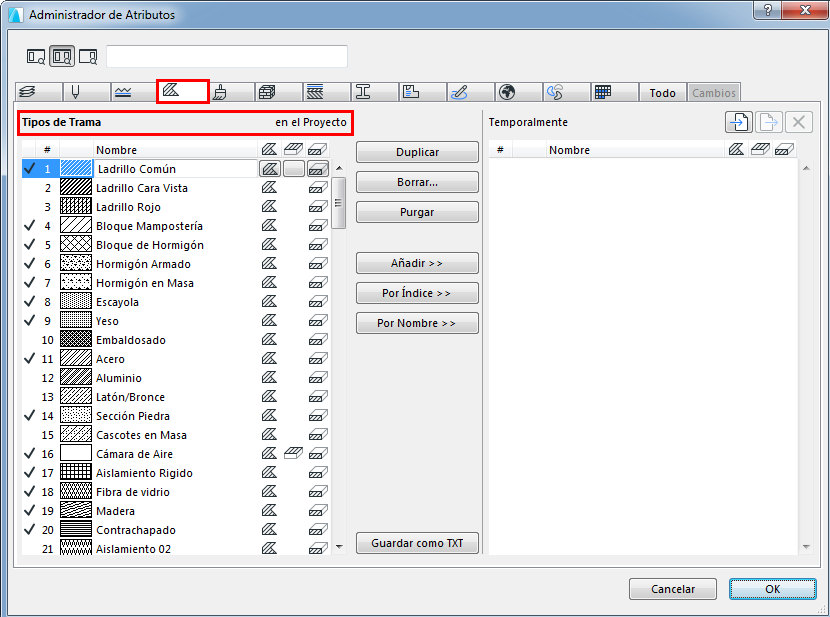830x617 pixels.
Task: Sort project list by # index header
Action: [x=47, y=150]
